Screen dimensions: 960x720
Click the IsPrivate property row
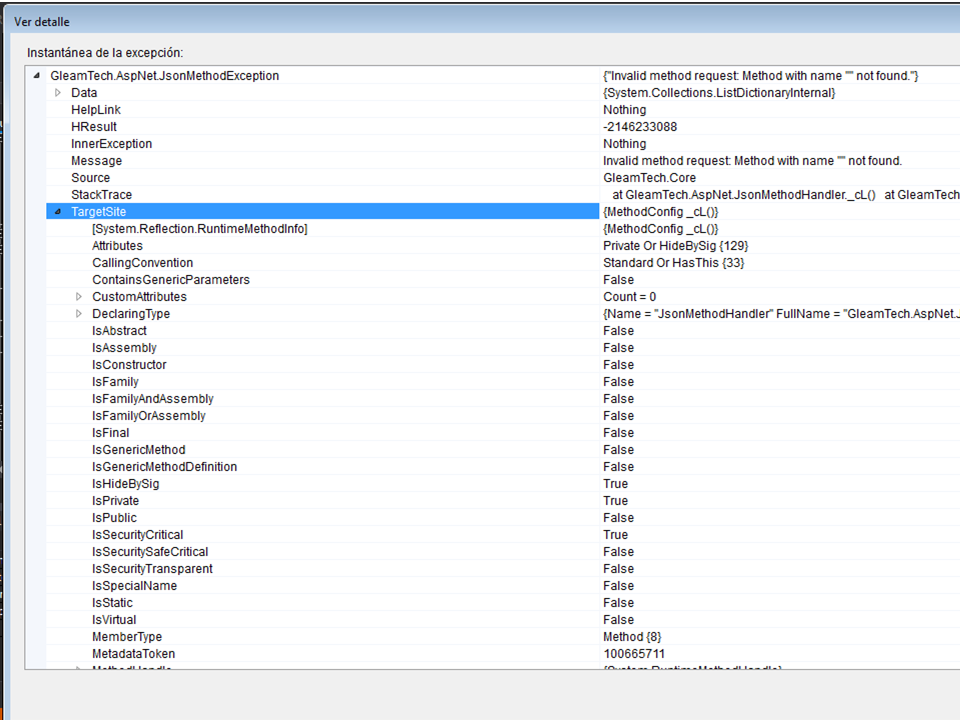(115, 501)
